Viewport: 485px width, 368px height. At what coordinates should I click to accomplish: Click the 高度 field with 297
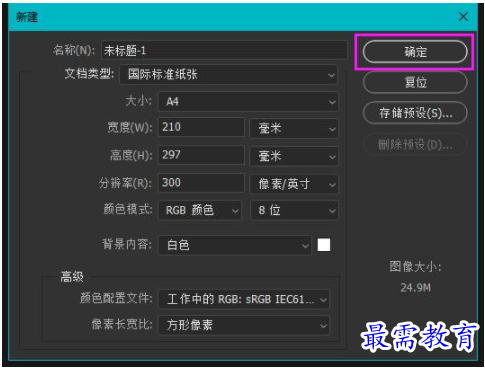coord(201,155)
